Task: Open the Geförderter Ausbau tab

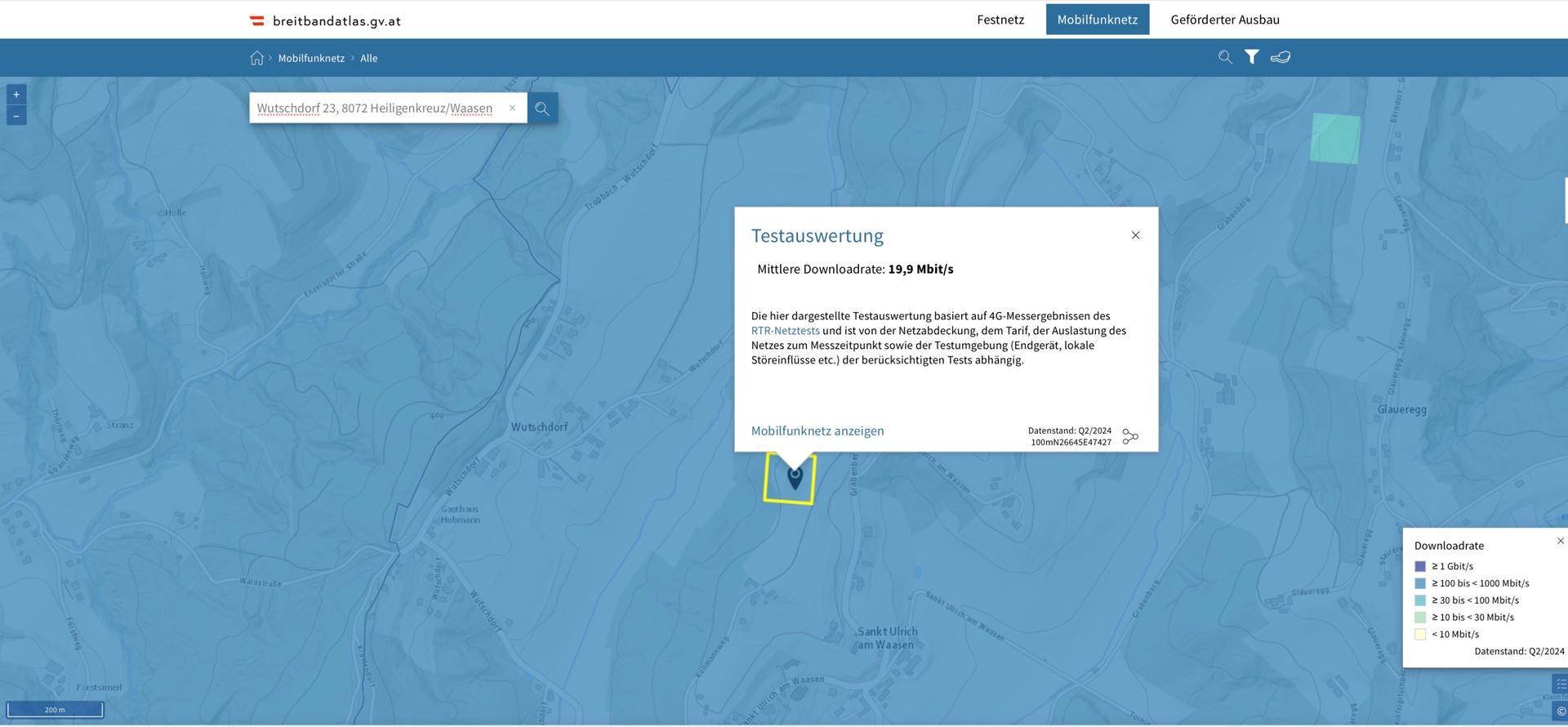Action: pyautogui.click(x=1224, y=20)
